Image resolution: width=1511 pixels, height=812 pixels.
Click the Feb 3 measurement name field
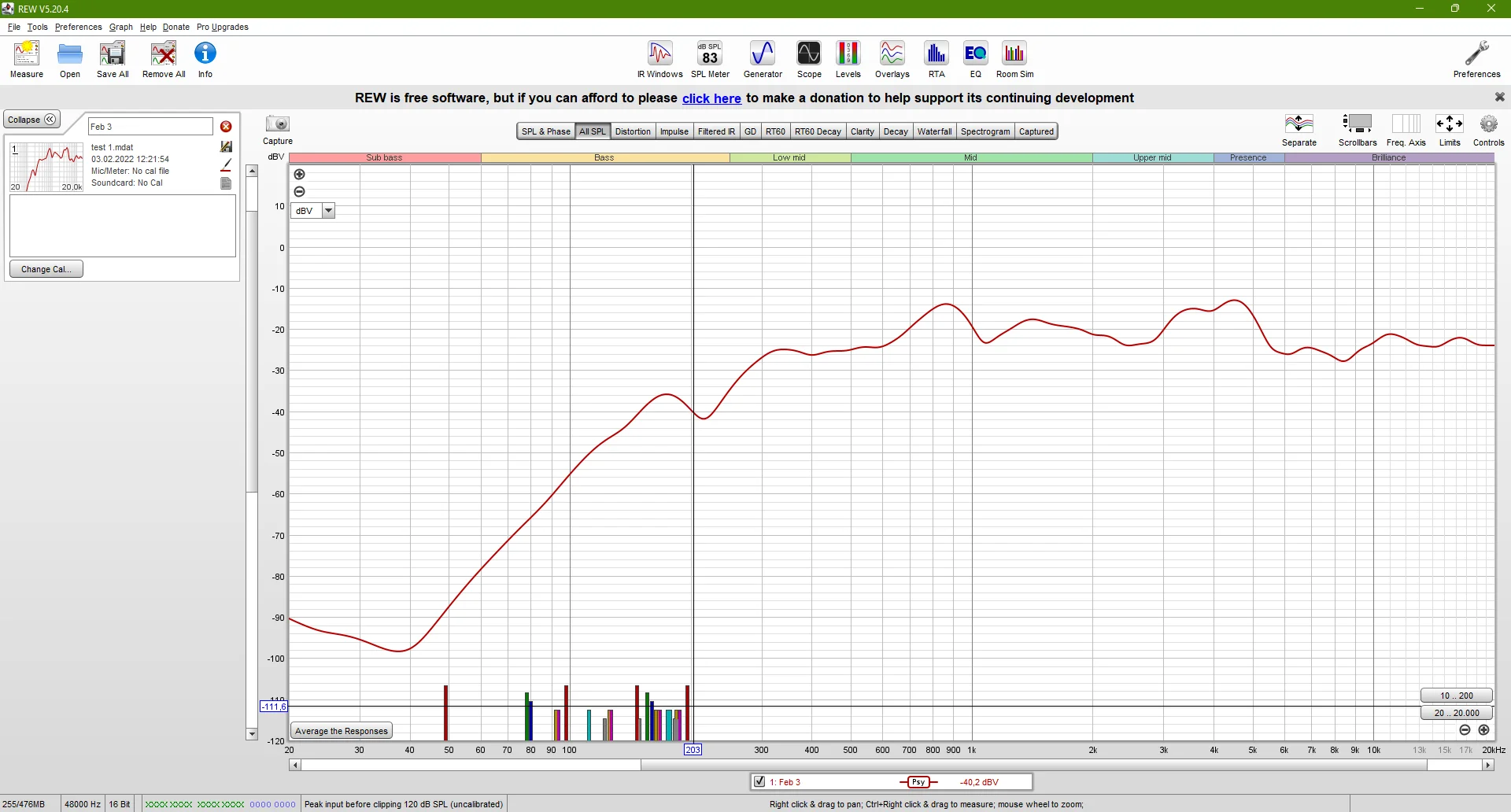coord(150,127)
